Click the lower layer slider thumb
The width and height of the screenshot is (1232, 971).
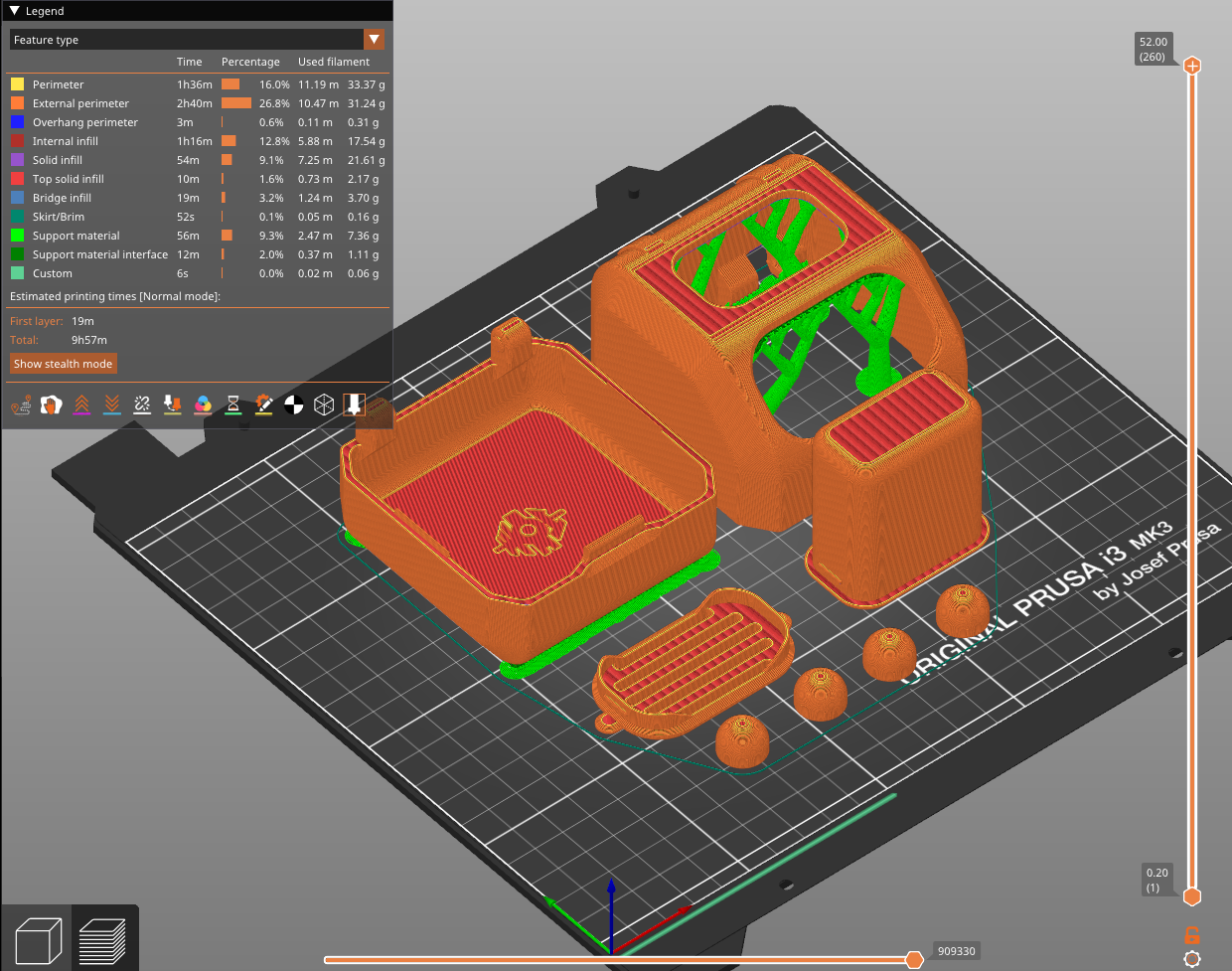tap(1192, 896)
